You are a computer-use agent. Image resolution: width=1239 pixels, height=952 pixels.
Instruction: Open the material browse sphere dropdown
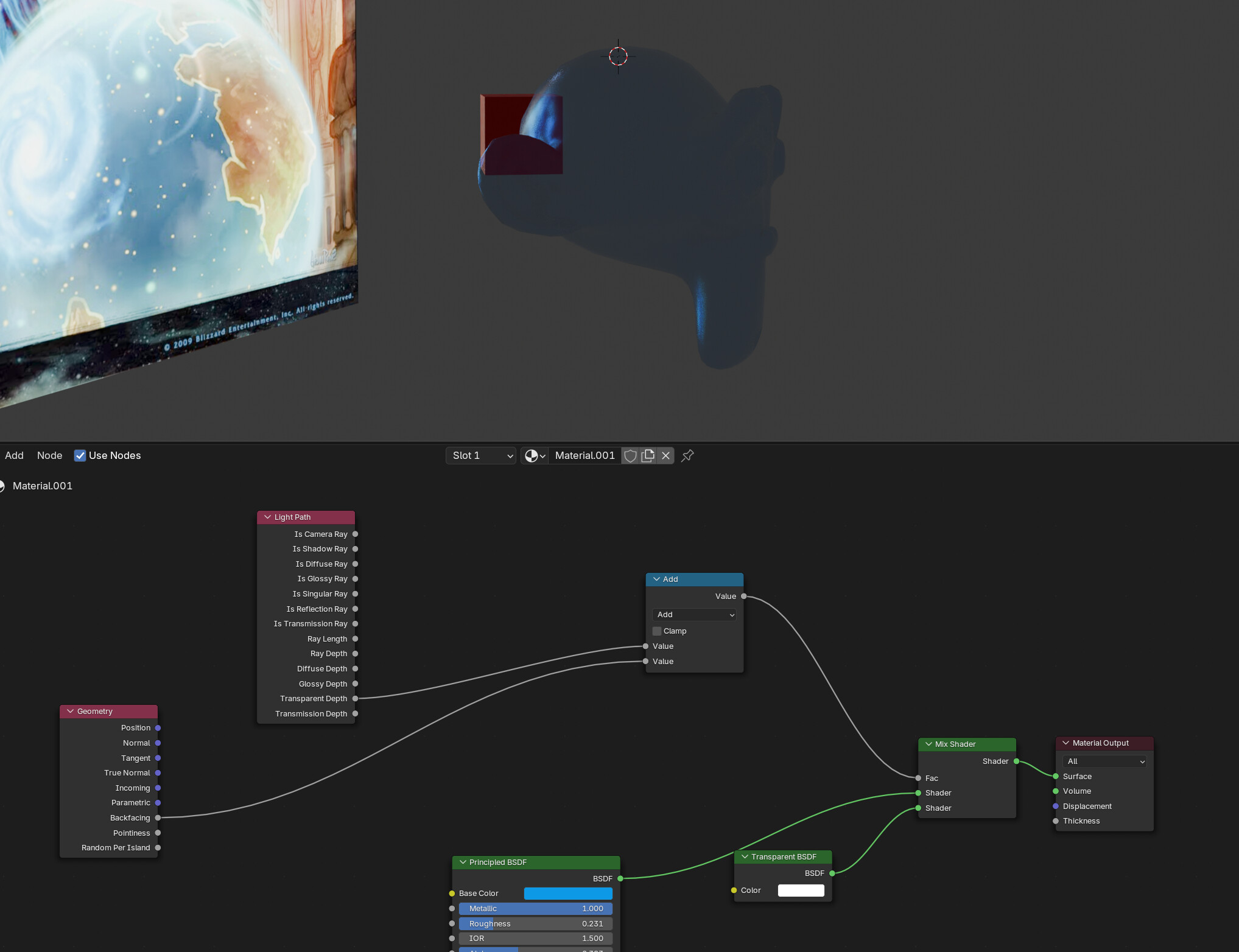coord(535,455)
